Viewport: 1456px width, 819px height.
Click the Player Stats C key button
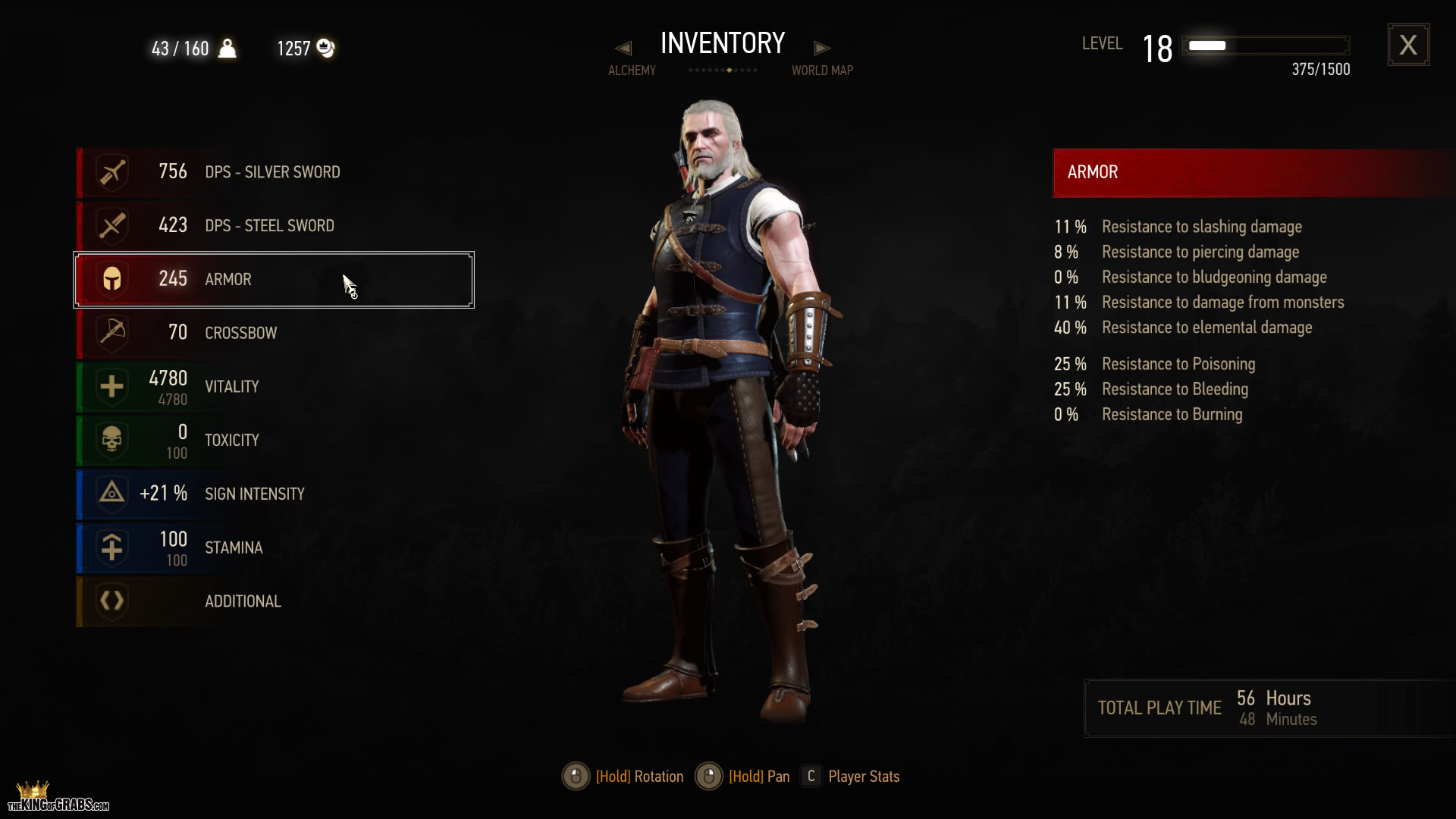coord(811,777)
